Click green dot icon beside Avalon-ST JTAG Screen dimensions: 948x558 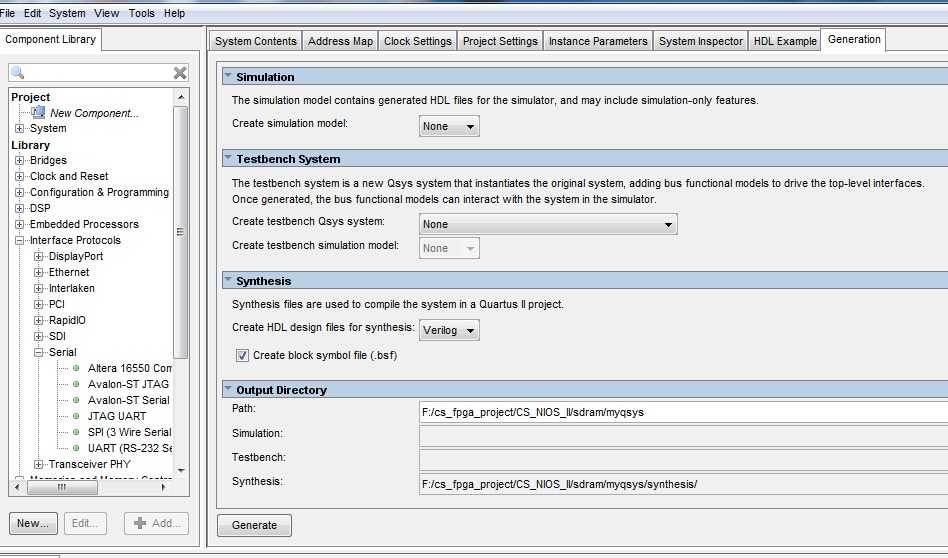point(76,384)
